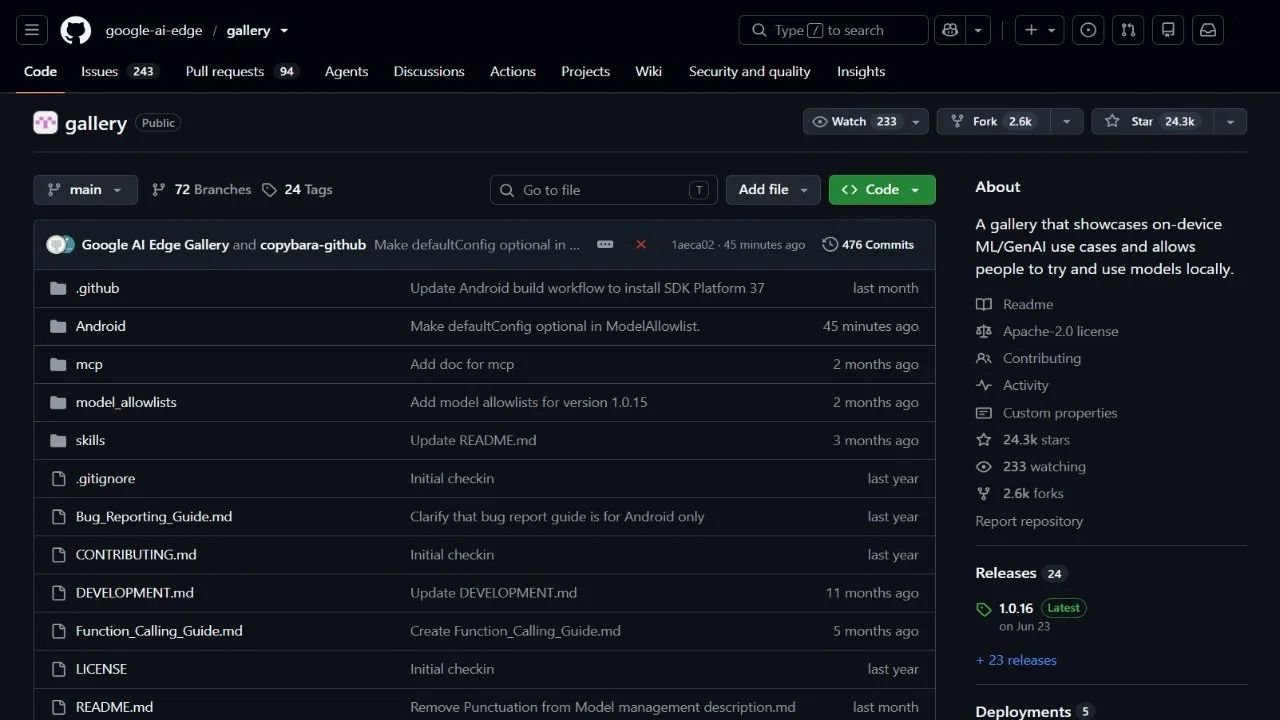Screen dimensions: 1280x720
Task: Click the scale icon beside Apache-2.0 license
Action: click(x=984, y=331)
